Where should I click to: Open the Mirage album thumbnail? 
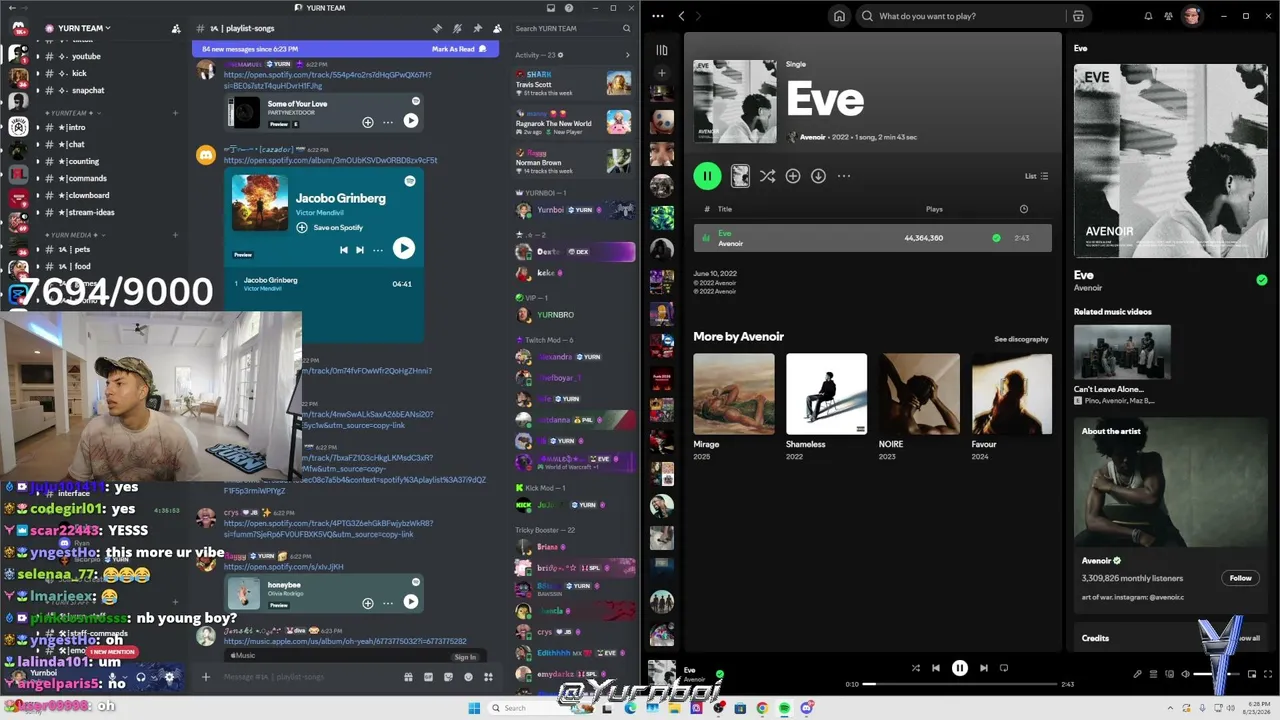[x=734, y=394]
